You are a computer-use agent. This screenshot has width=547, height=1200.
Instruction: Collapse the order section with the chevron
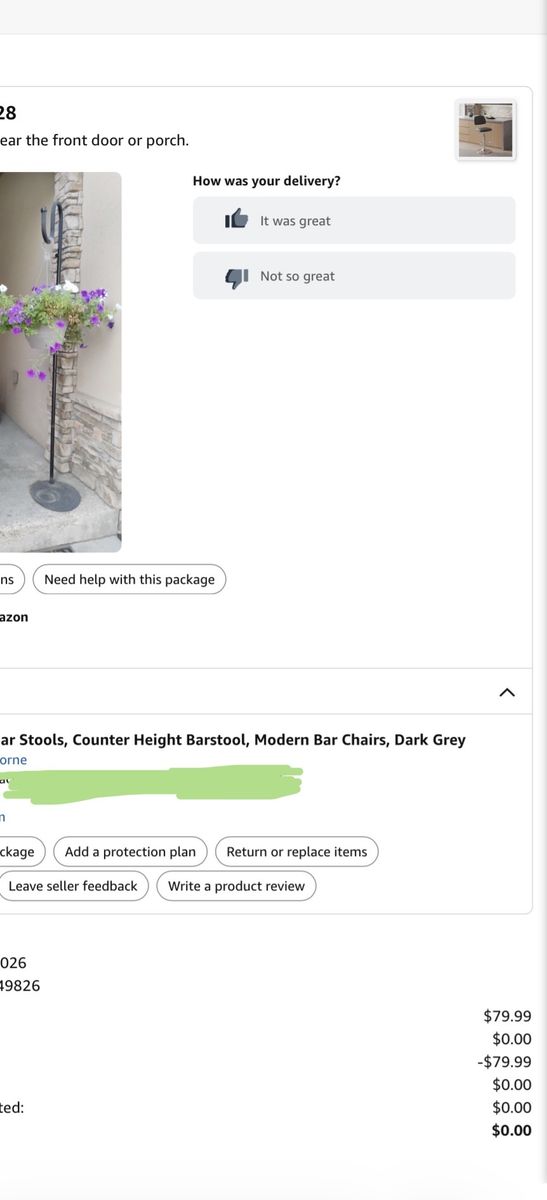point(507,692)
